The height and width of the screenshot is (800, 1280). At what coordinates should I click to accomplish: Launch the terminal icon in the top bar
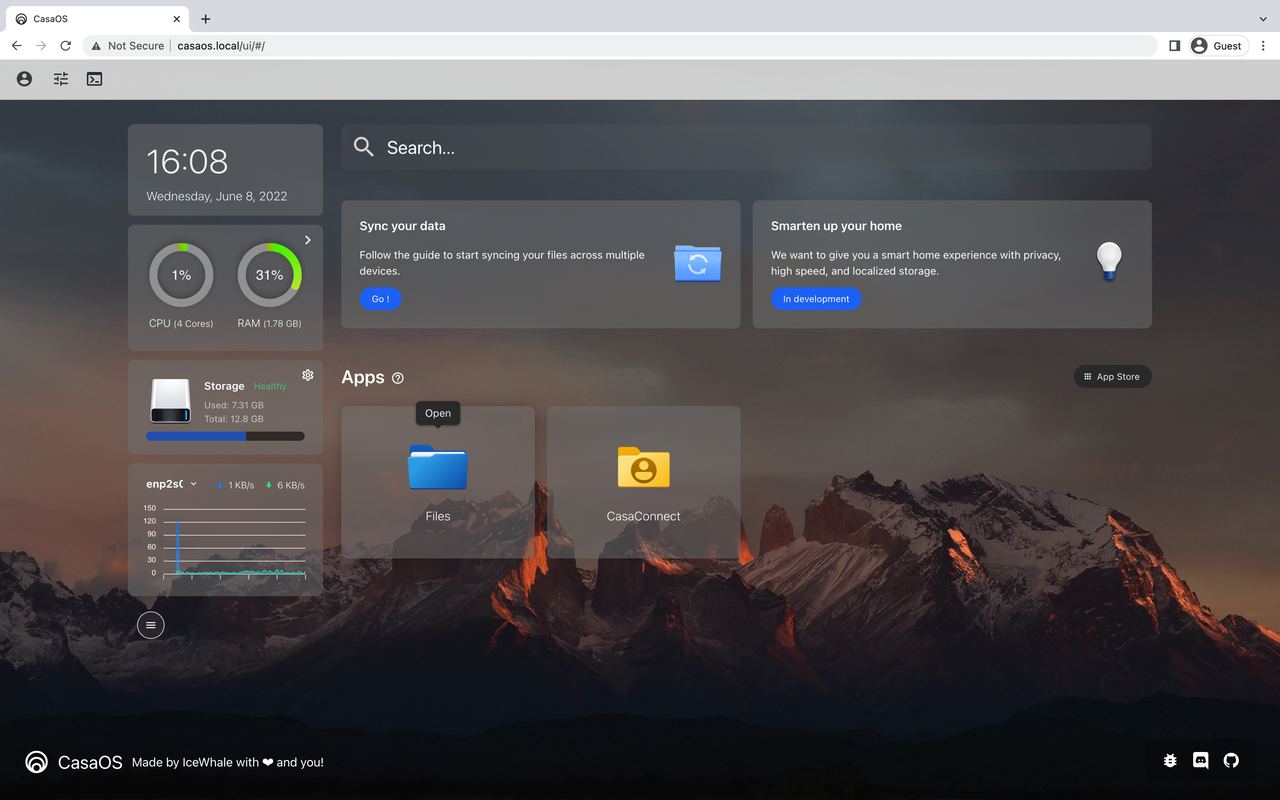[x=95, y=79]
